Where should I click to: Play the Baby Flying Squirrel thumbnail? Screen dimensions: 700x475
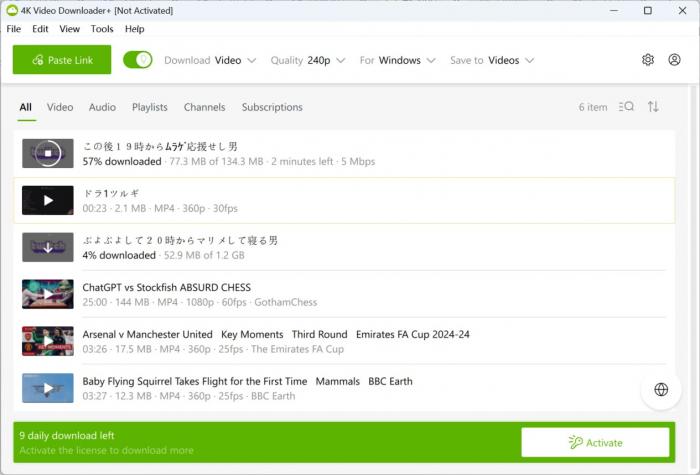(48, 388)
